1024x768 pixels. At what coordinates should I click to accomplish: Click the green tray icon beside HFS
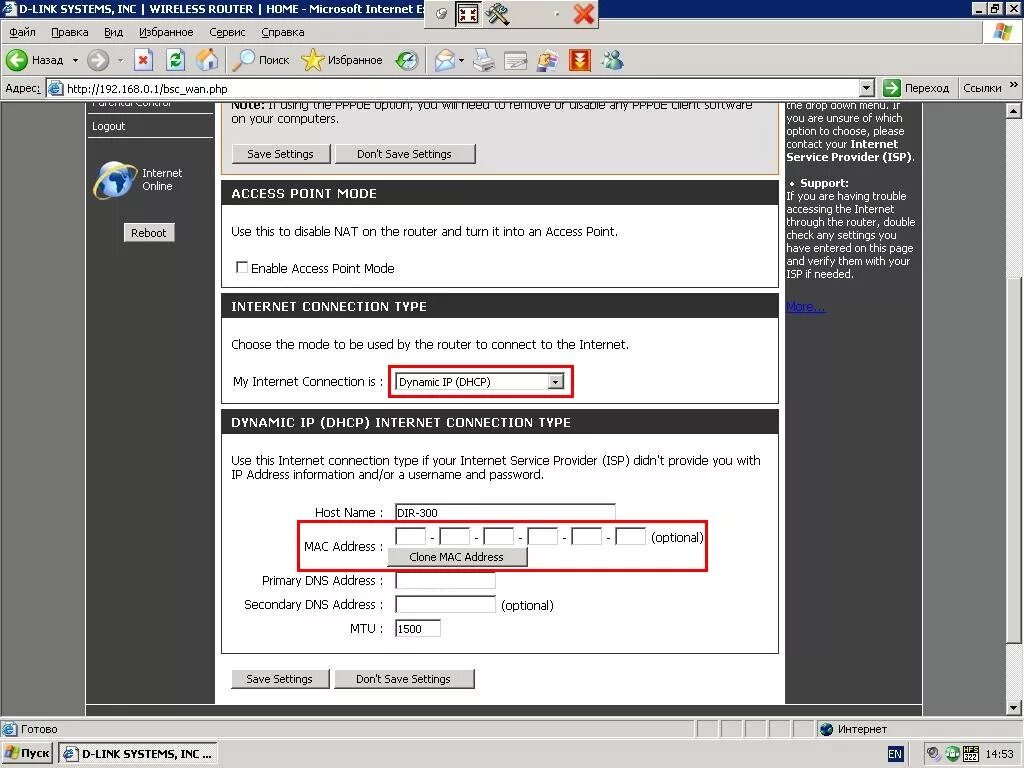tap(953, 754)
